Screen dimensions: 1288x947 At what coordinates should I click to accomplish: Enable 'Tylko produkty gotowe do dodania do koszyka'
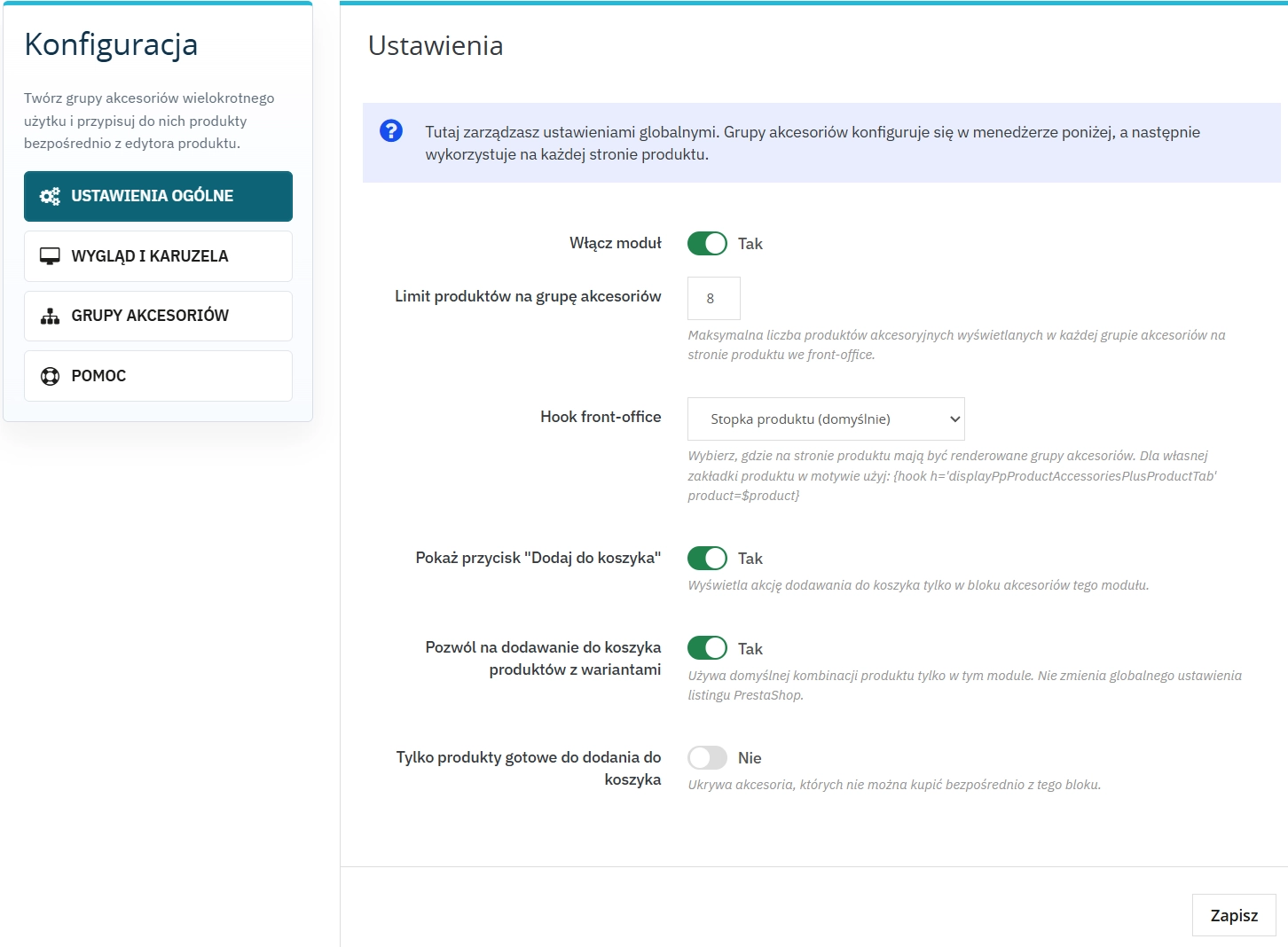point(707,757)
